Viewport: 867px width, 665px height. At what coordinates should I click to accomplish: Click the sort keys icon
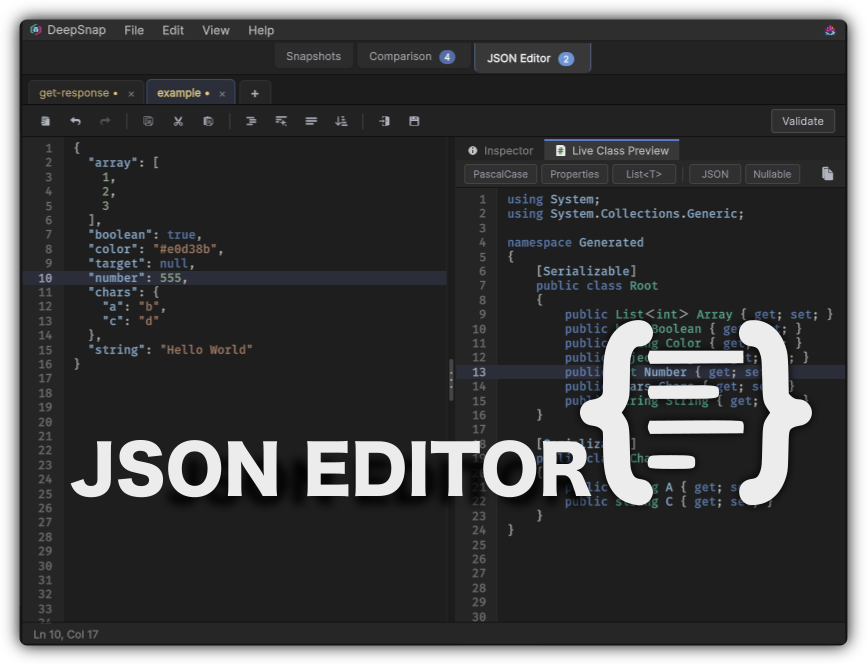341,121
